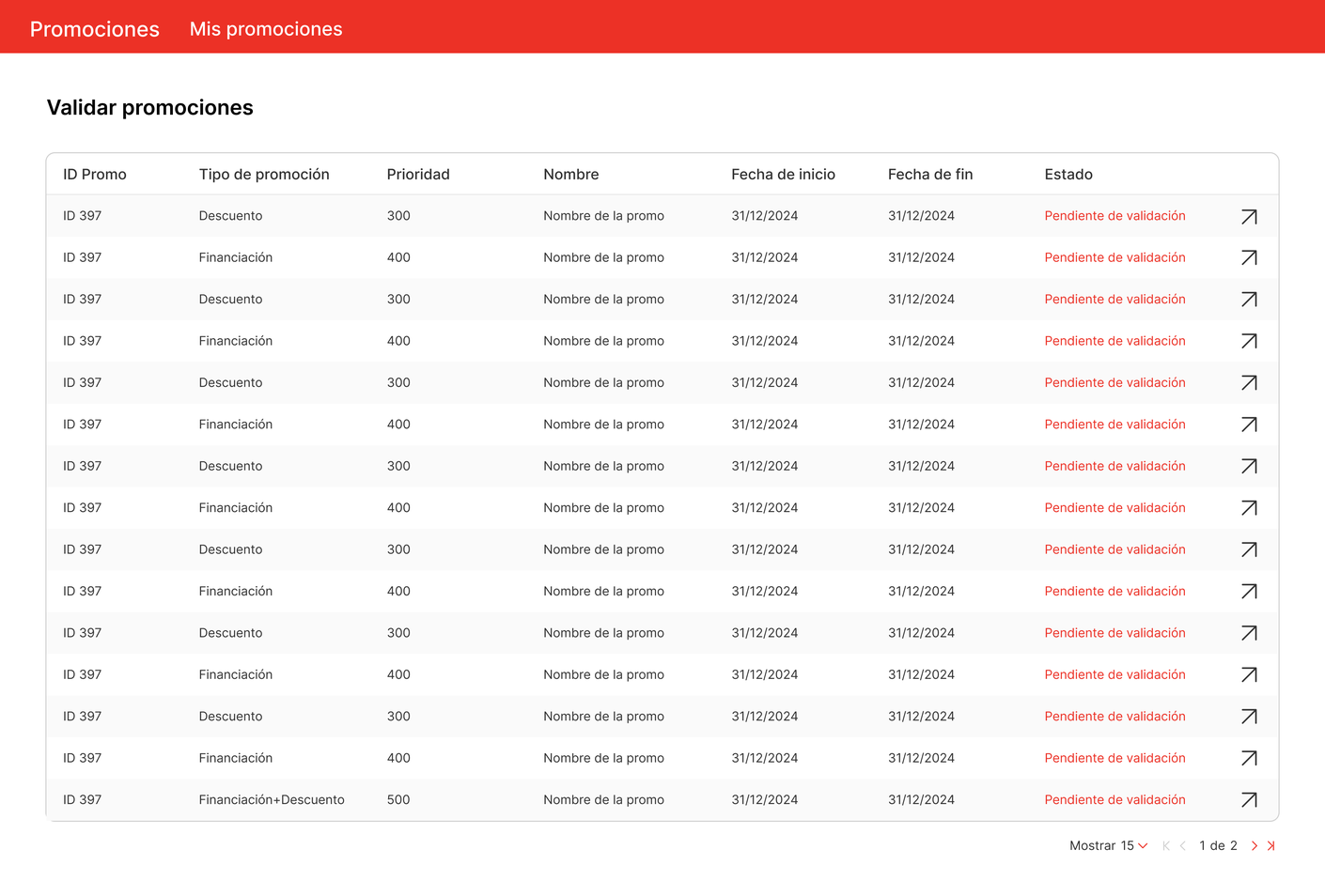Click the page indicator 1 de 2
1325x896 pixels.
[x=1218, y=846]
